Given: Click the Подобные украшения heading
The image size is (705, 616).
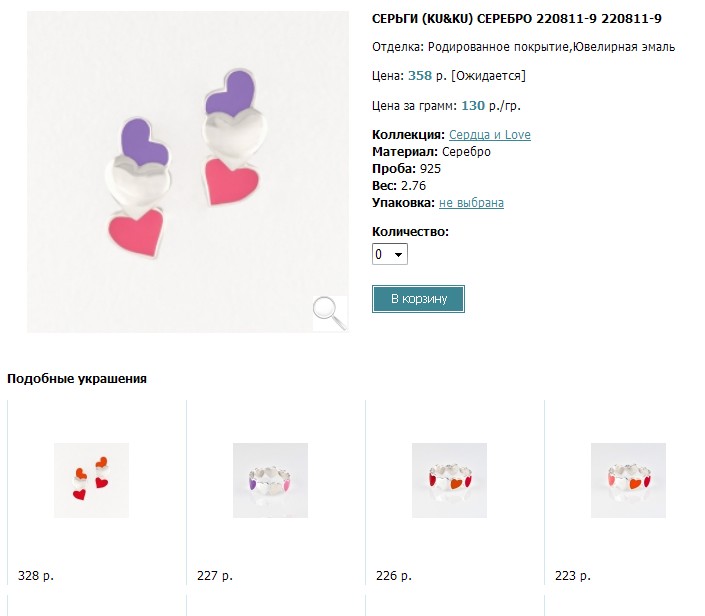Looking at the screenshot, I should coord(77,379).
